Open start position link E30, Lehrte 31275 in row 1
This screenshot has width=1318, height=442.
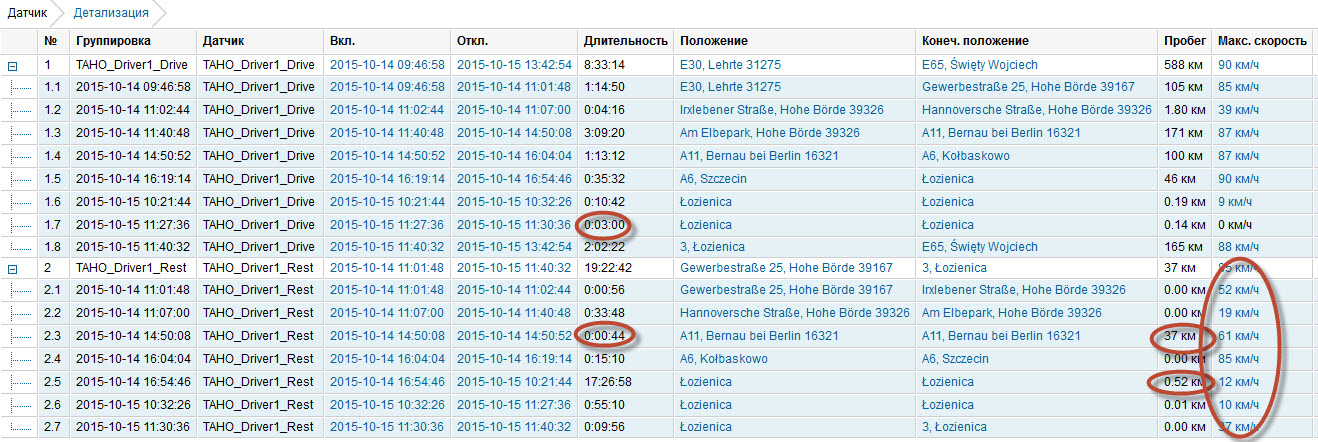(x=730, y=64)
